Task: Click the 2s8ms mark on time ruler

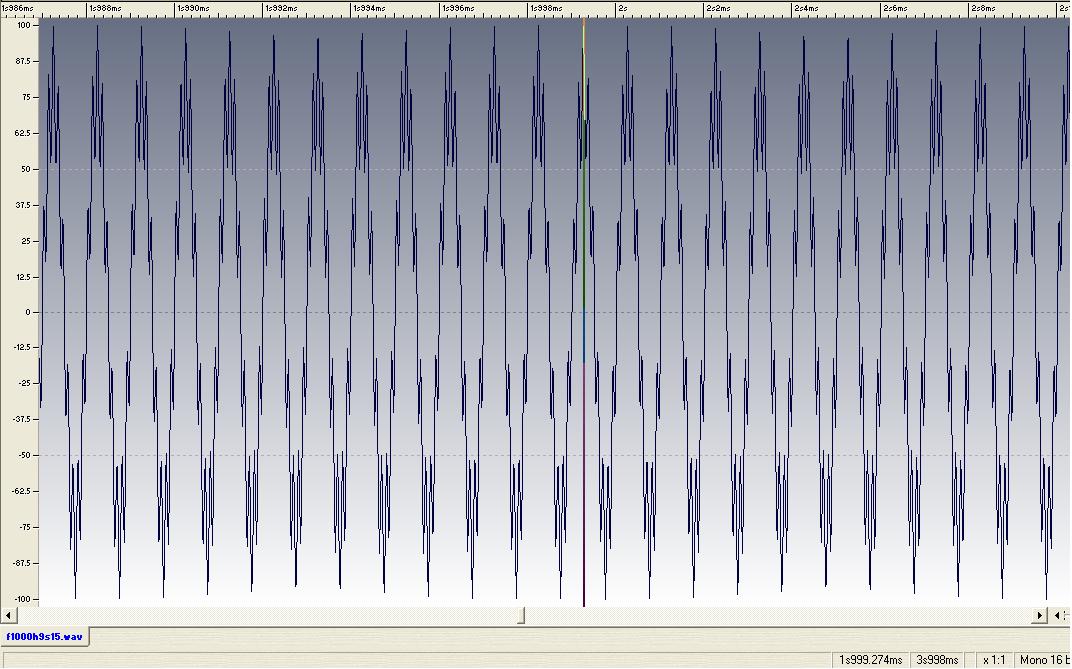Action: pyautogui.click(x=983, y=8)
